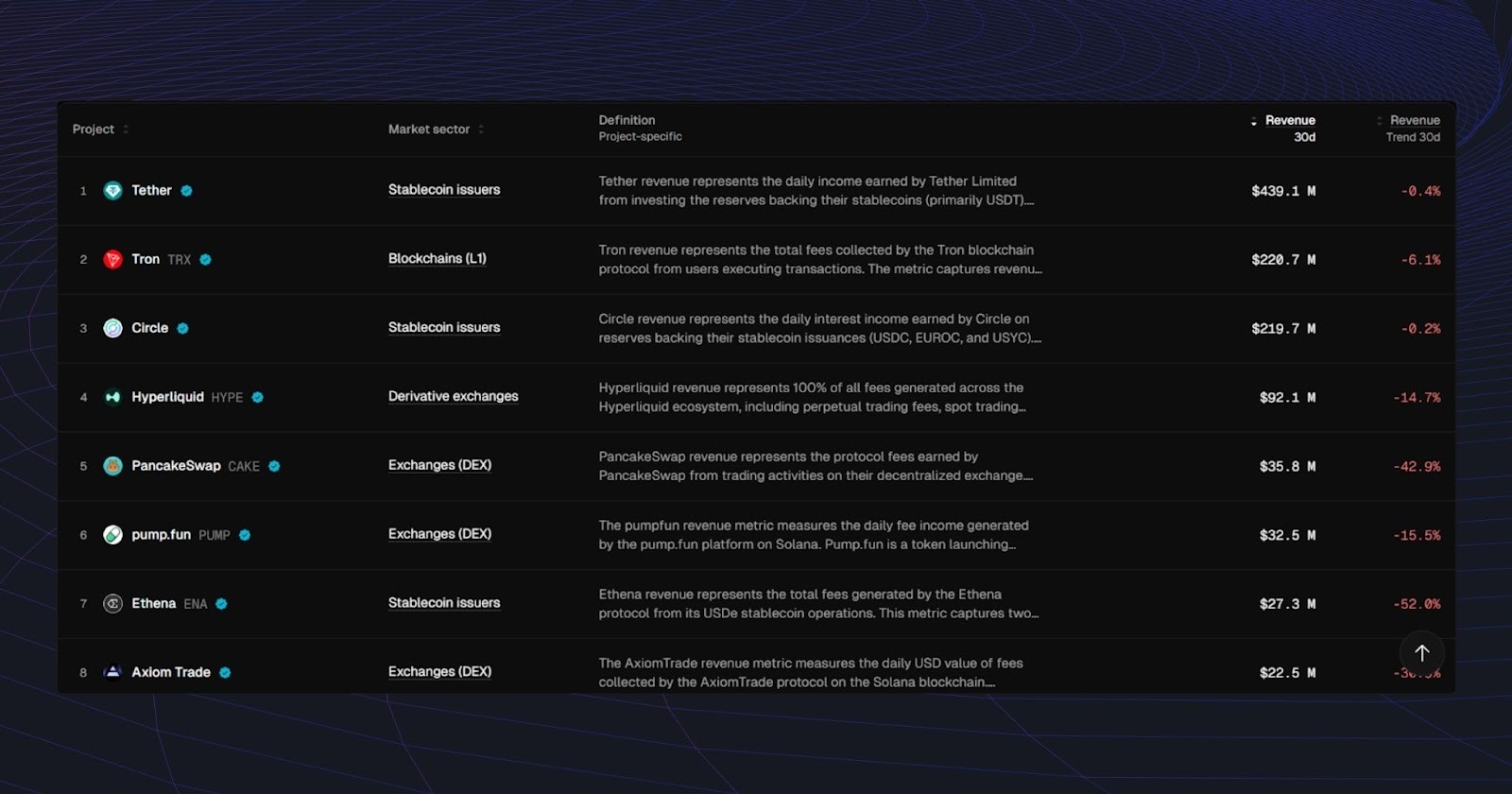Open the Derivative exchanges sector link
Viewport: 1512px width, 794px height.
454,397
